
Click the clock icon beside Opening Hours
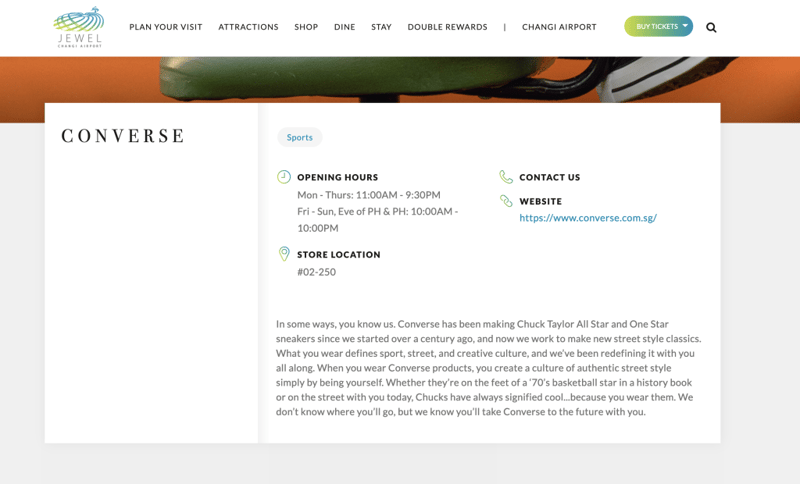[x=284, y=177]
